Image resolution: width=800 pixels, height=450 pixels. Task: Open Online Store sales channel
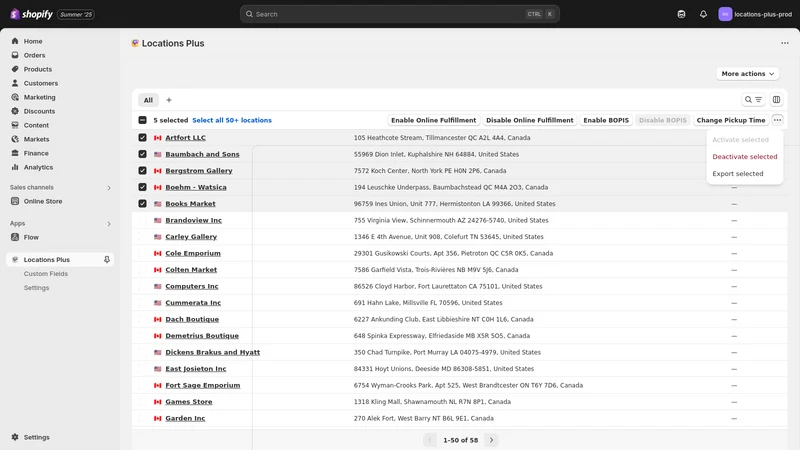43,202
